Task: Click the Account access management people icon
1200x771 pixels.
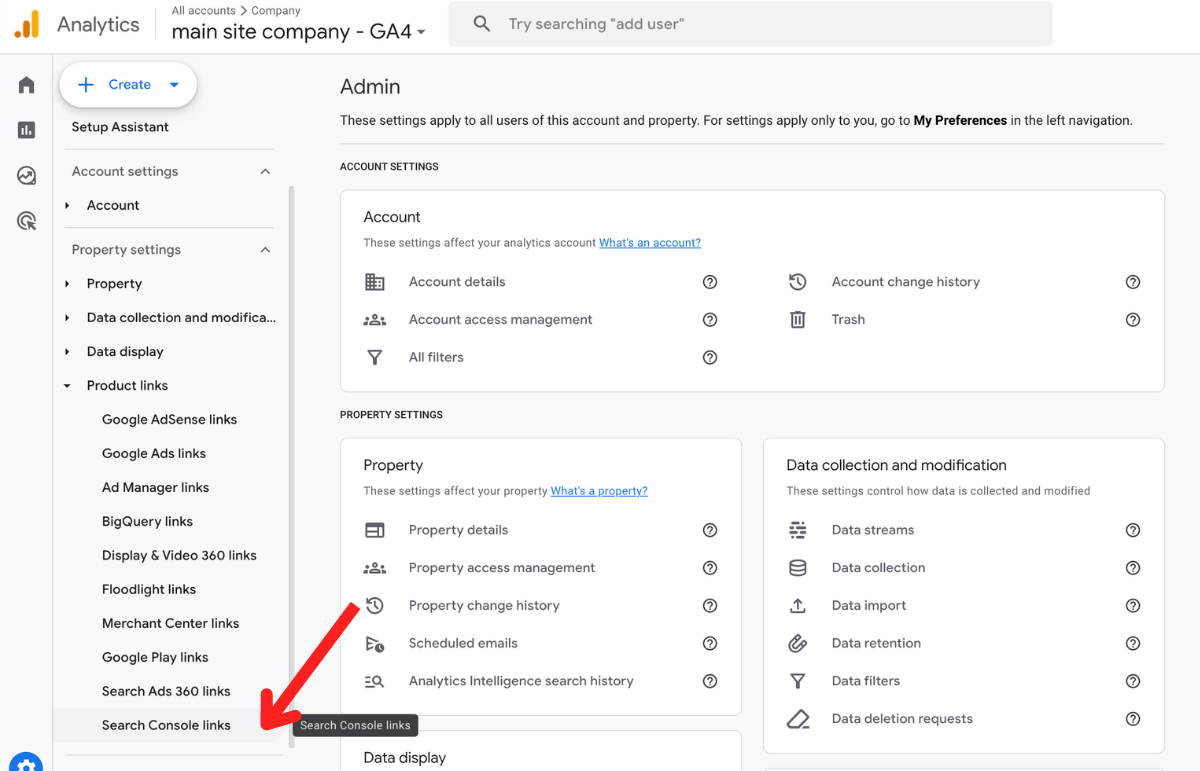Action: 375,320
